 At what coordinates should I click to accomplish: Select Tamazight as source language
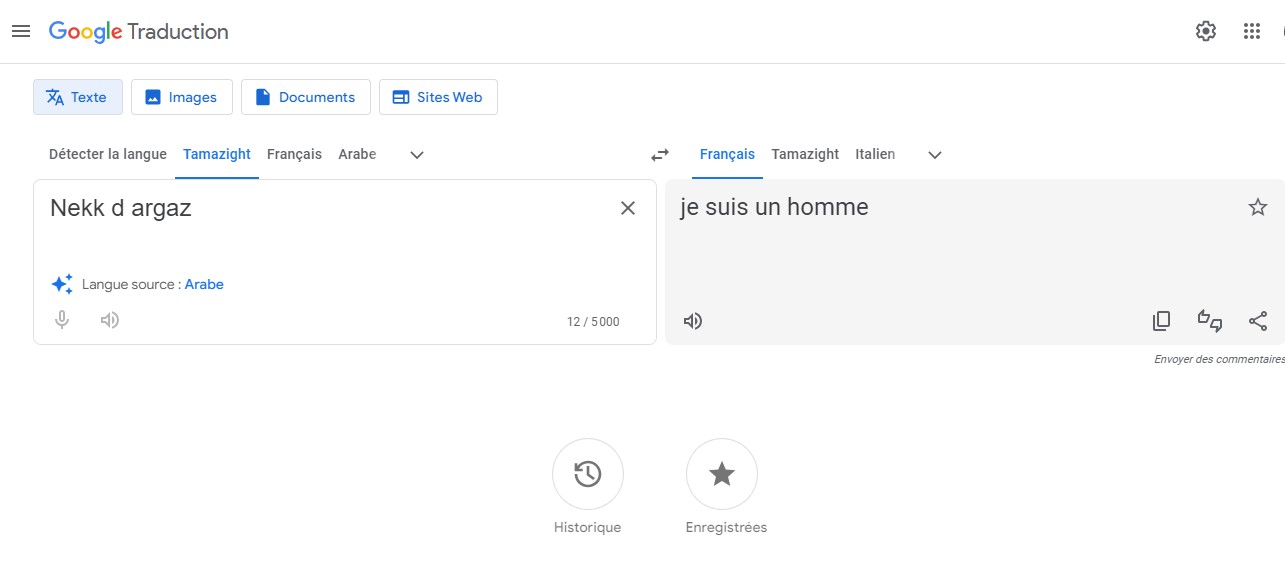pyautogui.click(x=217, y=154)
